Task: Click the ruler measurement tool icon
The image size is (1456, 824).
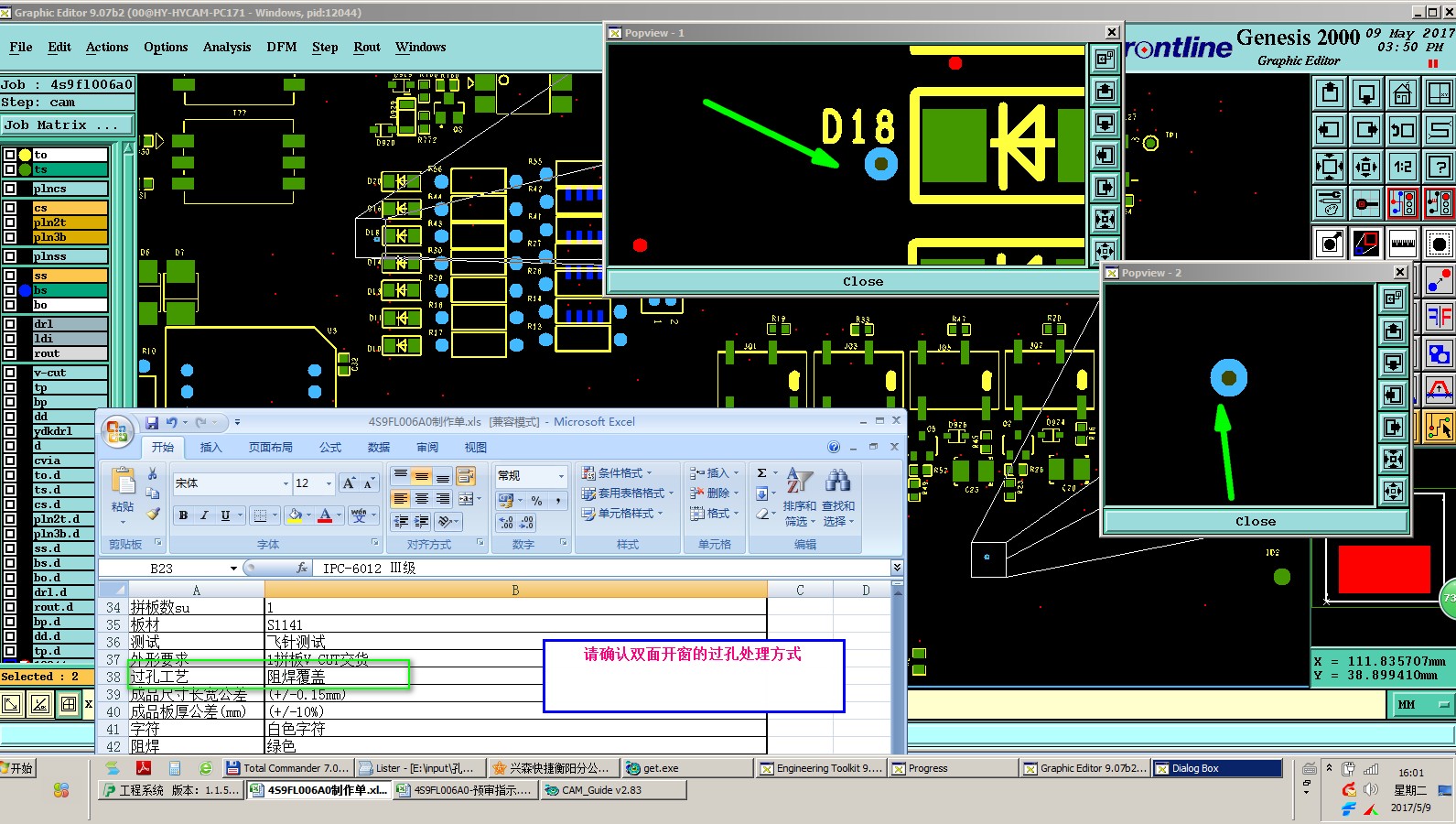Action: (1403, 244)
